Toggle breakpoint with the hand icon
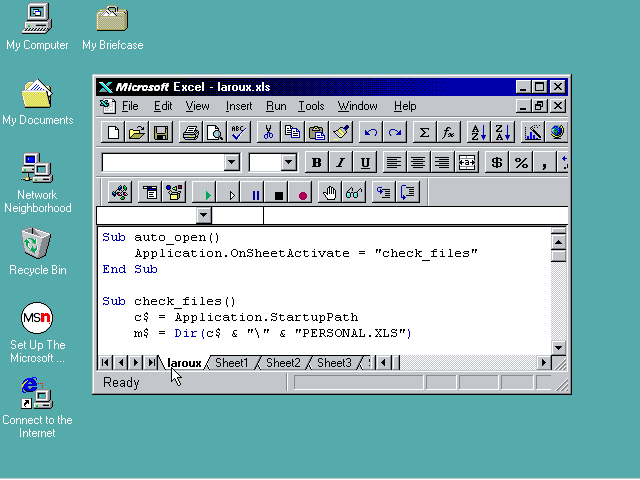Image resolution: width=640 pixels, height=480 pixels. click(x=330, y=192)
